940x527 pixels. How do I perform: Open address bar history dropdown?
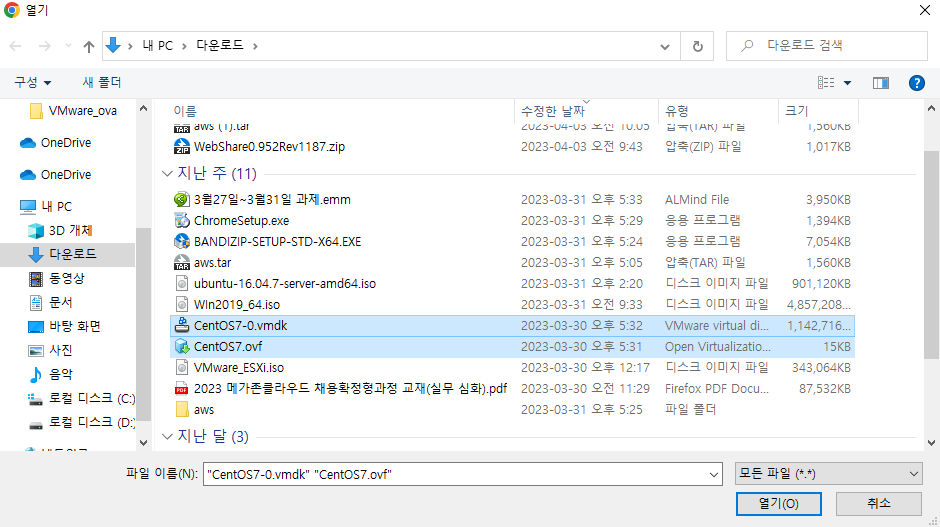pyautogui.click(x=665, y=46)
